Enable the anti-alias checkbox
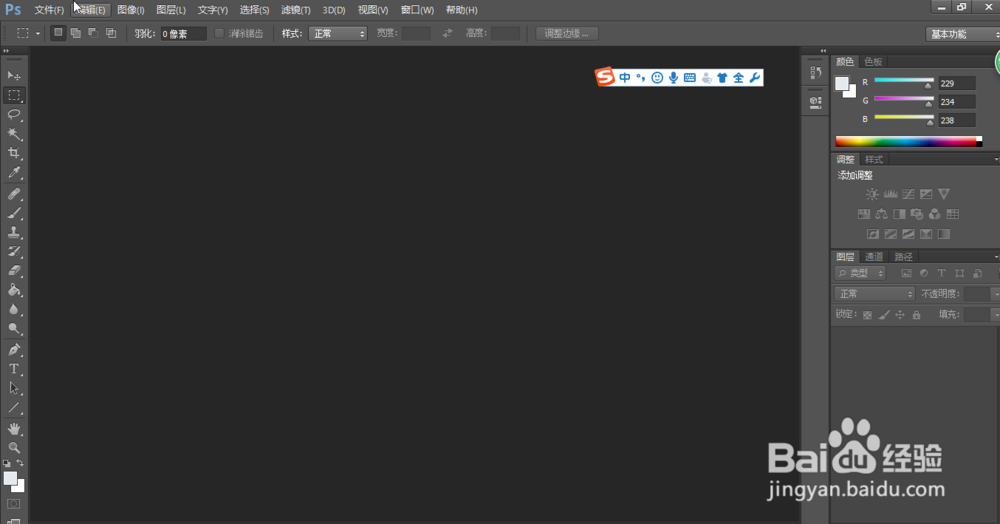 tap(219, 33)
